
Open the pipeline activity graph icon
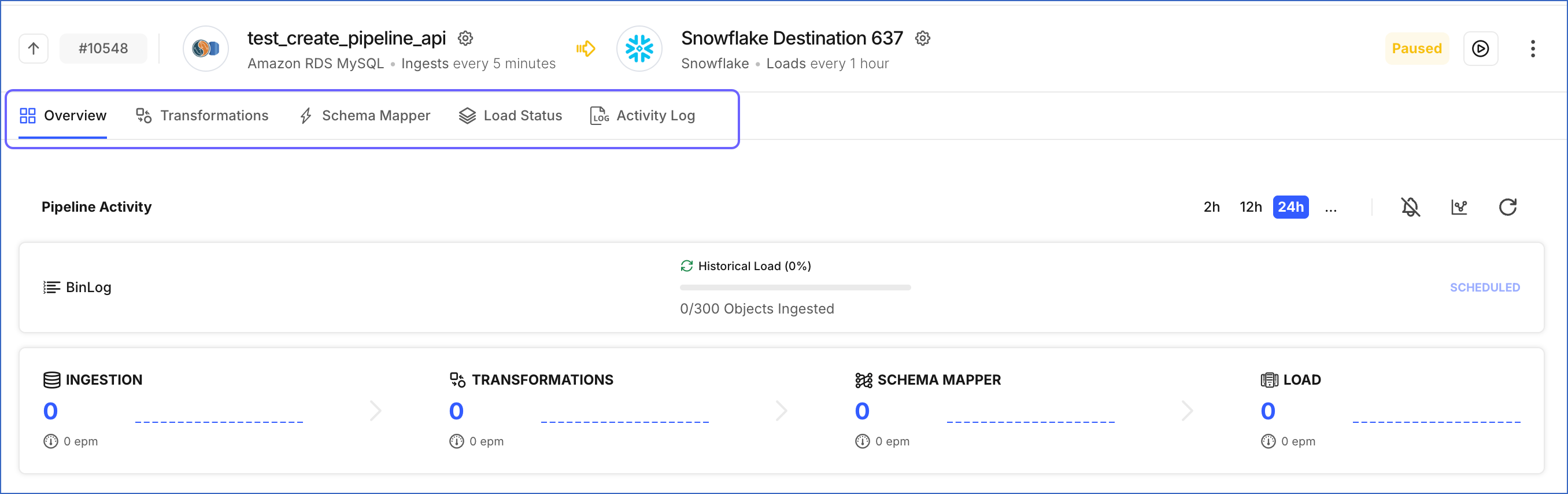coord(1459,207)
